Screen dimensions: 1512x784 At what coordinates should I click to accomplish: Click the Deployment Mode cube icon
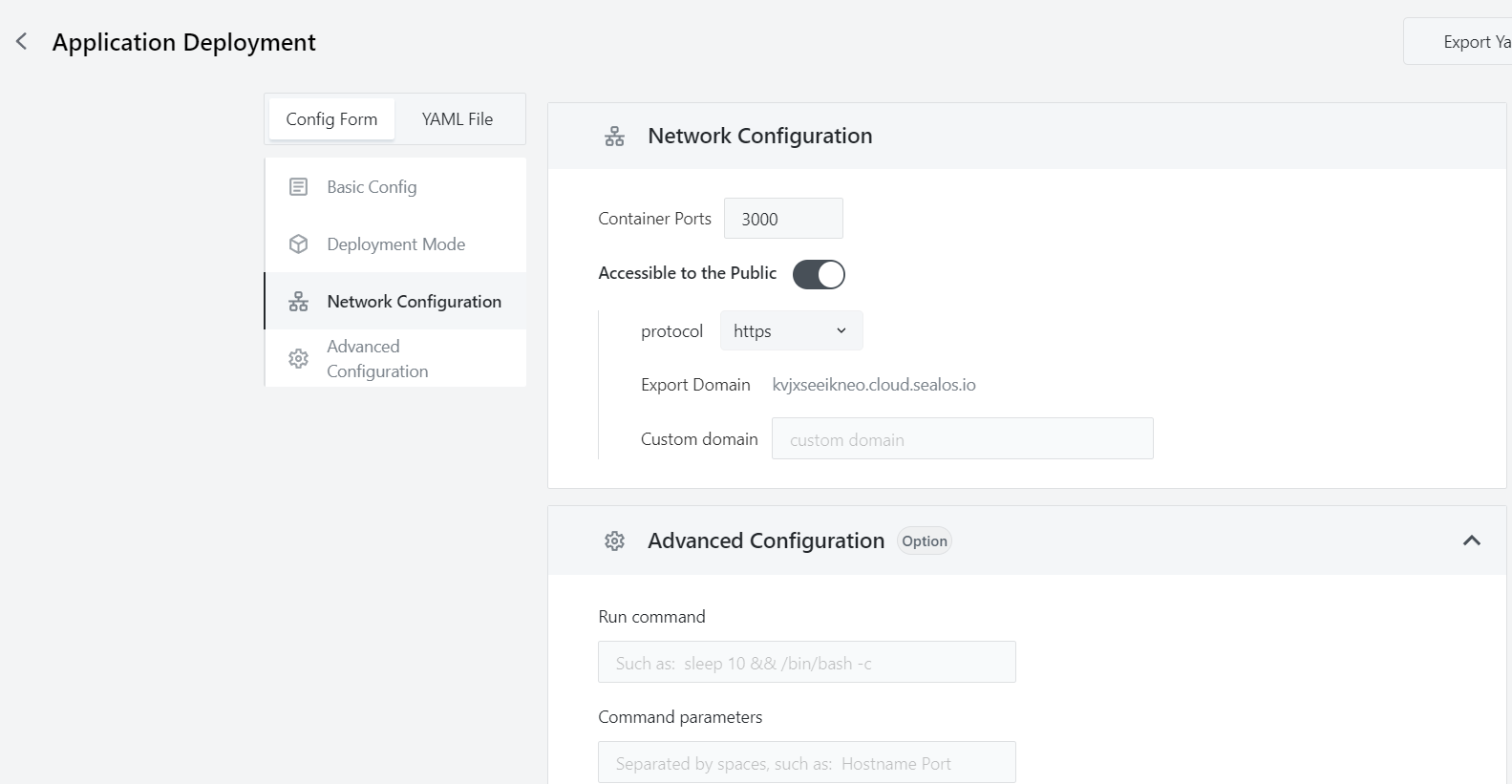[298, 244]
